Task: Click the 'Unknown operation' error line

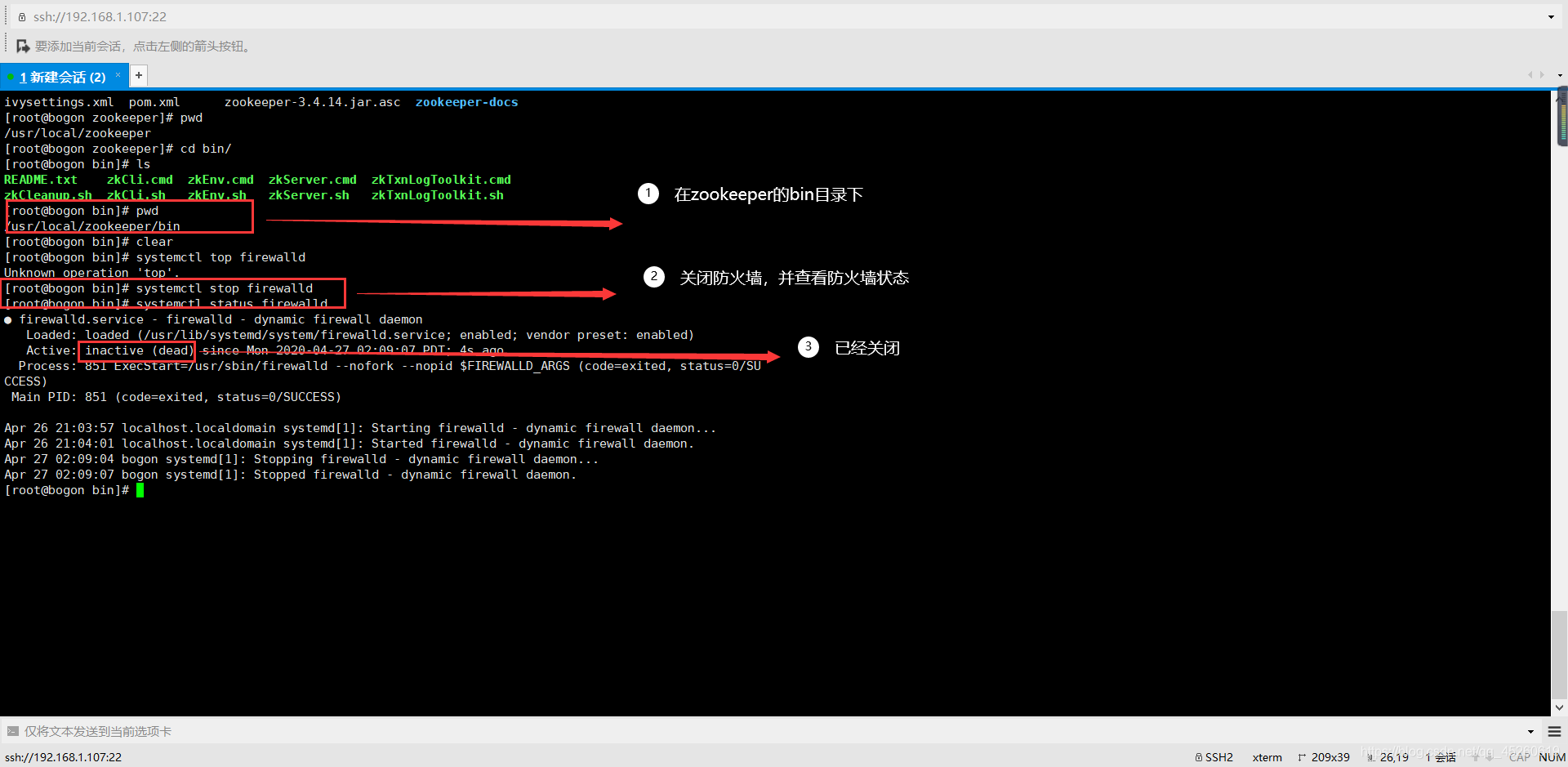Action: [91, 273]
